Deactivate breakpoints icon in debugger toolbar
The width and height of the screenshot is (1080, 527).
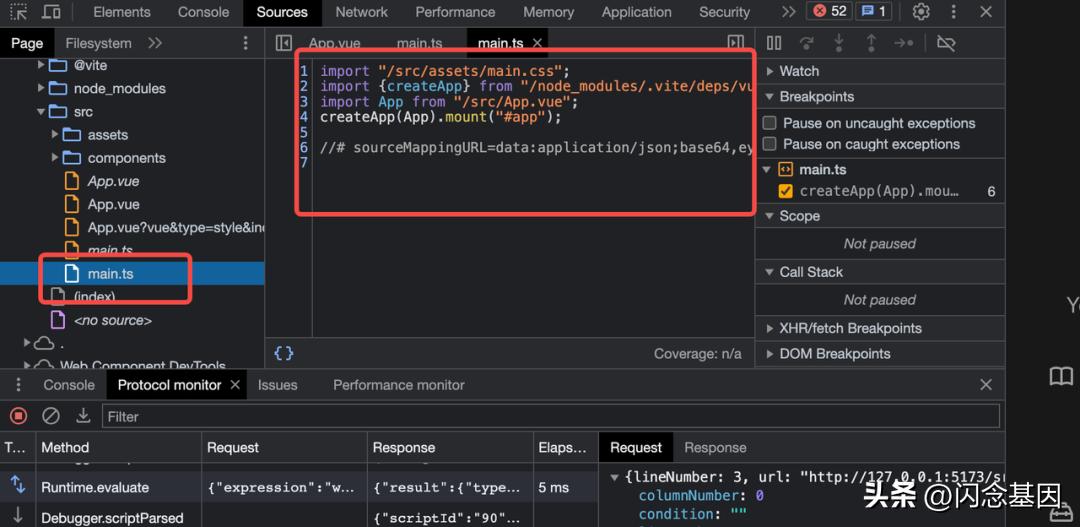946,43
